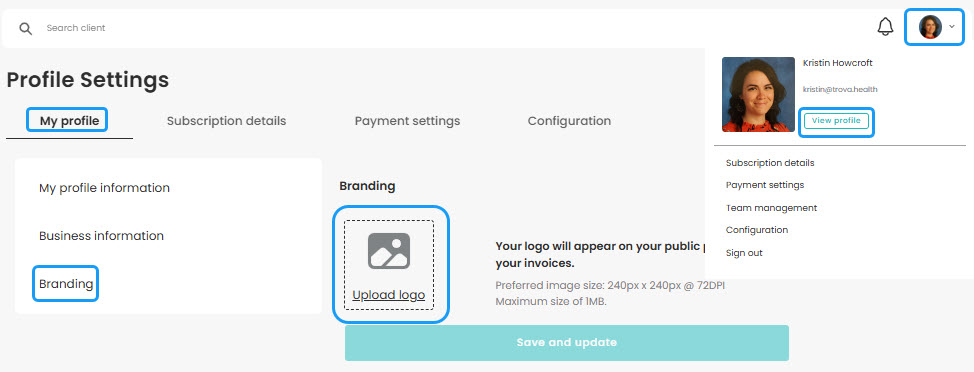Click the View profile button

(x=836, y=120)
